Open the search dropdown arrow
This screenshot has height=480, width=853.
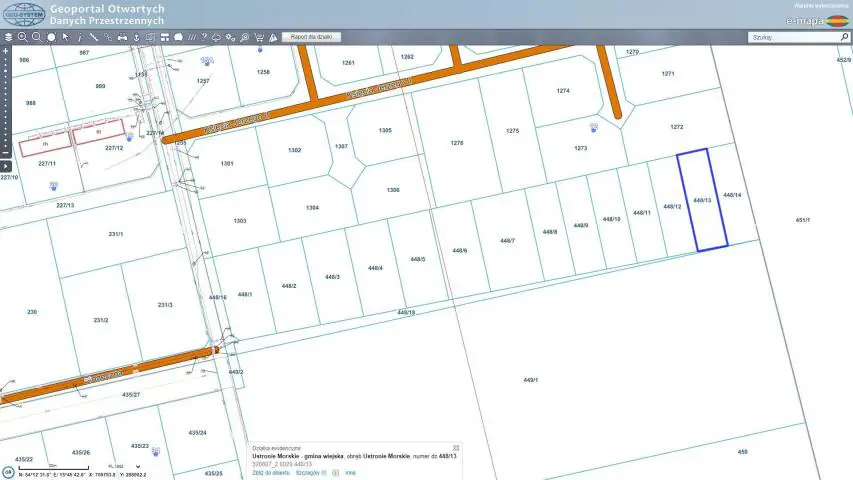coord(845,37)
